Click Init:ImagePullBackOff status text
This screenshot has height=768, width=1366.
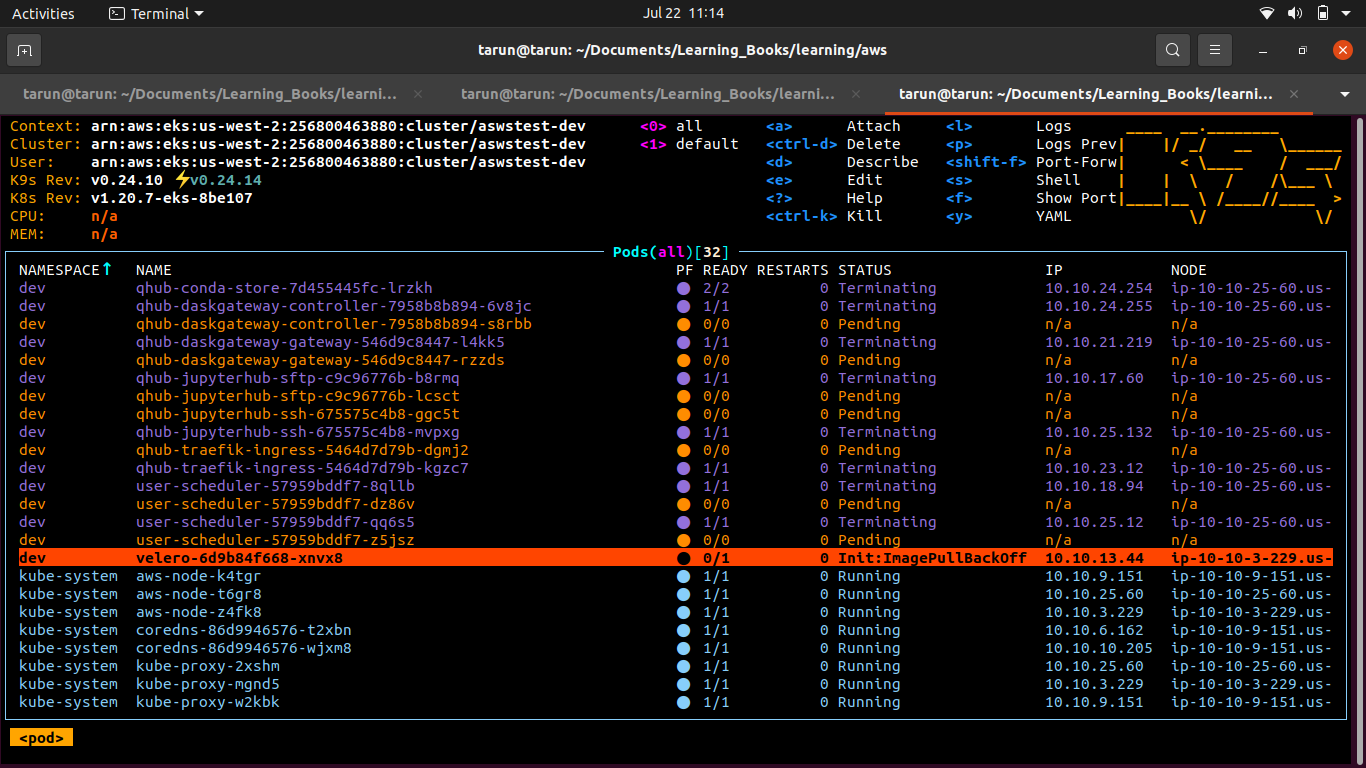pyautogui.click(x=932, y=558)
